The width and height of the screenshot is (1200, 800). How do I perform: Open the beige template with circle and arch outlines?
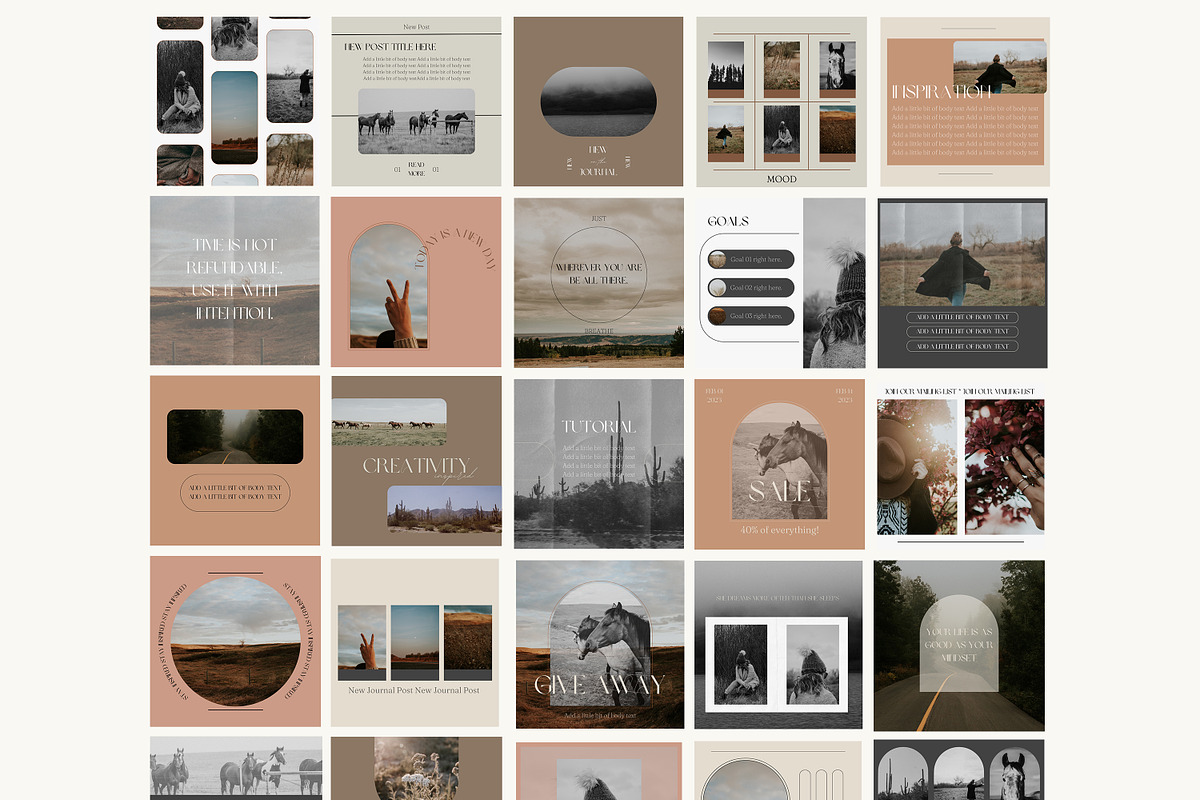tap(779, 771)
